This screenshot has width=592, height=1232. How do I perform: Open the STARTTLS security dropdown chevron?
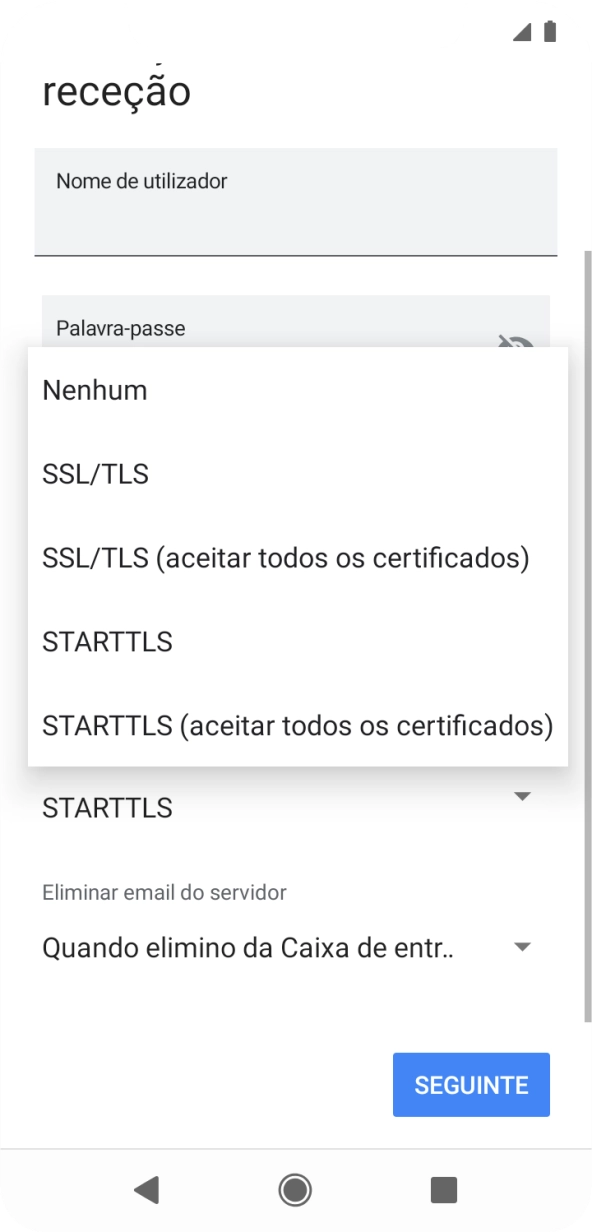click(x=523, y=797)
